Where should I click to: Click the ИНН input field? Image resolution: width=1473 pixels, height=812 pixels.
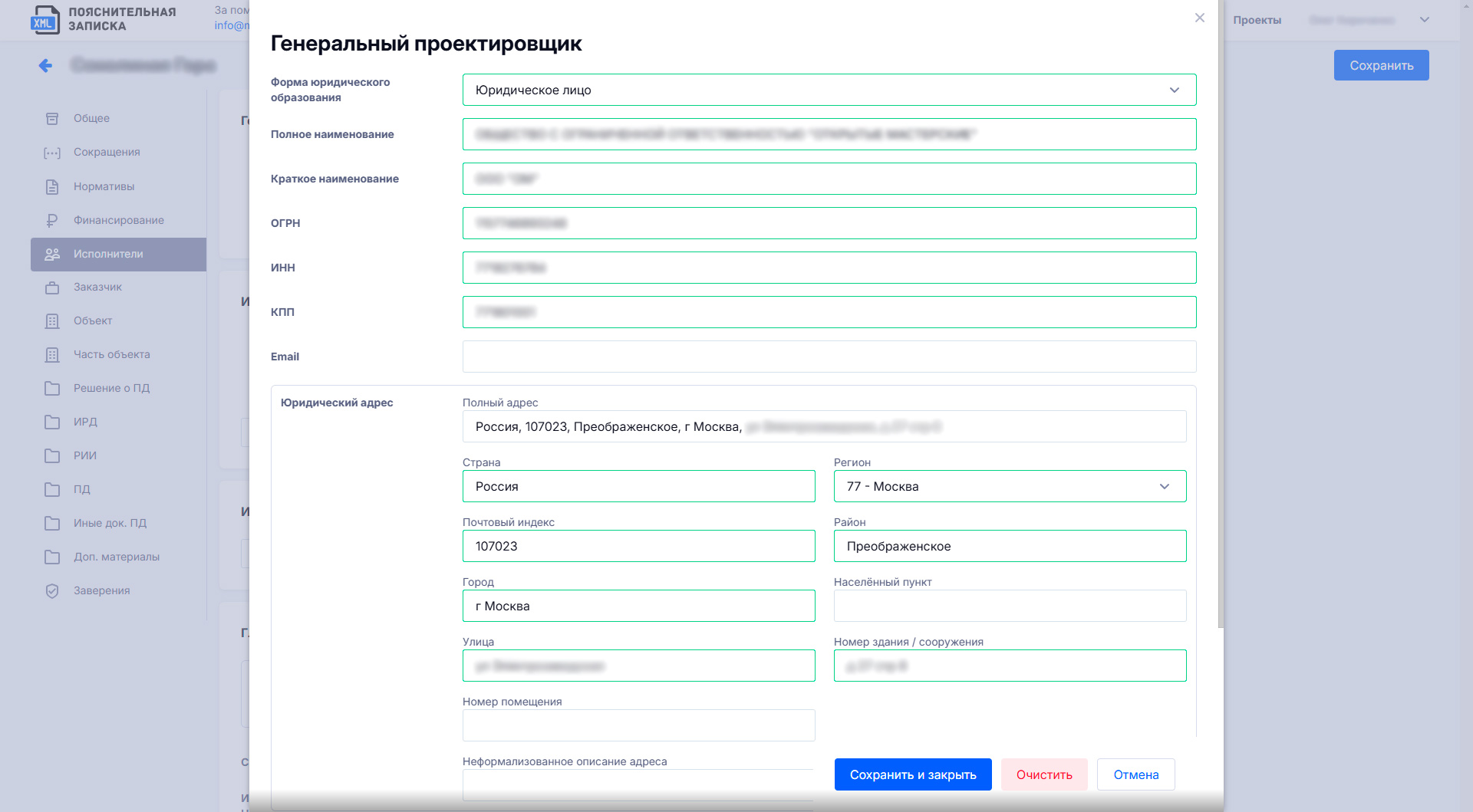[829, 268]
